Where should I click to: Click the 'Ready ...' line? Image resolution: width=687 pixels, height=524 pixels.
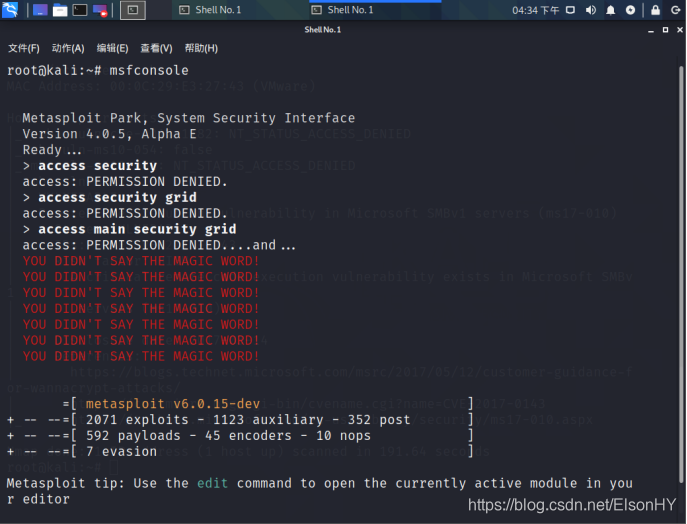click(x=52, y=150)
